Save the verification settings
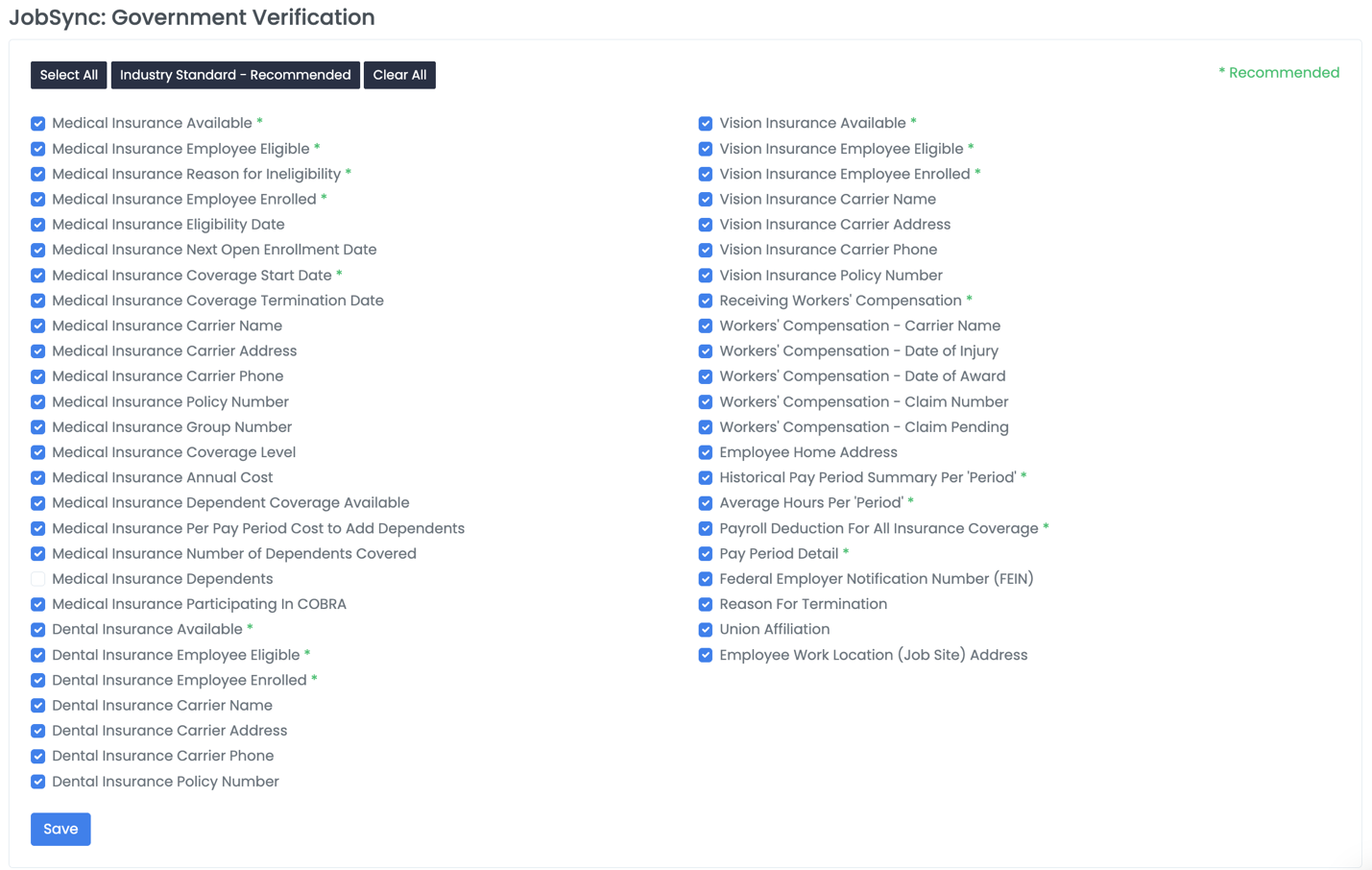Screen dimensions: 1372x870 coord(60,829)
